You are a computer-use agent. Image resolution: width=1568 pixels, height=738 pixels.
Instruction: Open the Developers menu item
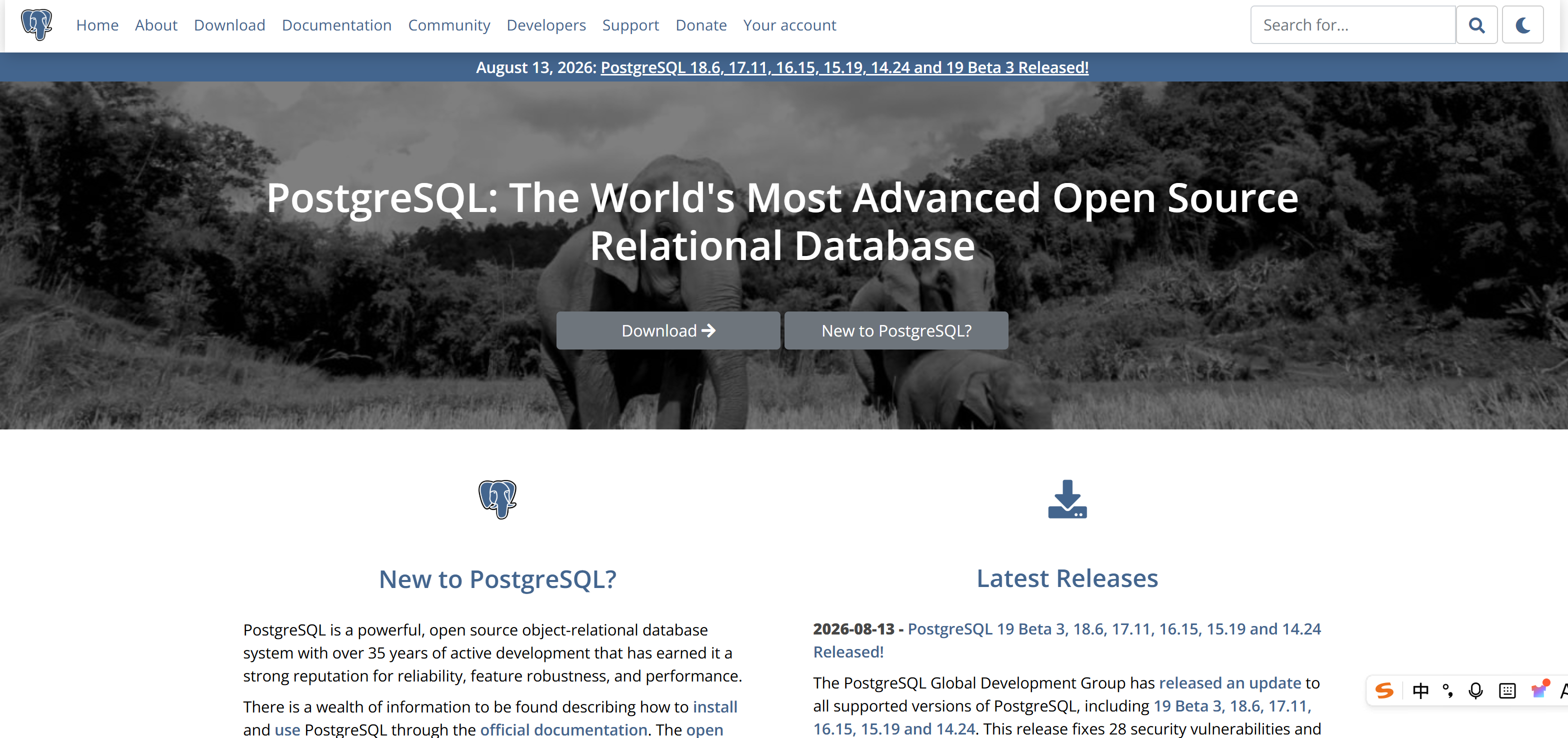tap(546, 25)
